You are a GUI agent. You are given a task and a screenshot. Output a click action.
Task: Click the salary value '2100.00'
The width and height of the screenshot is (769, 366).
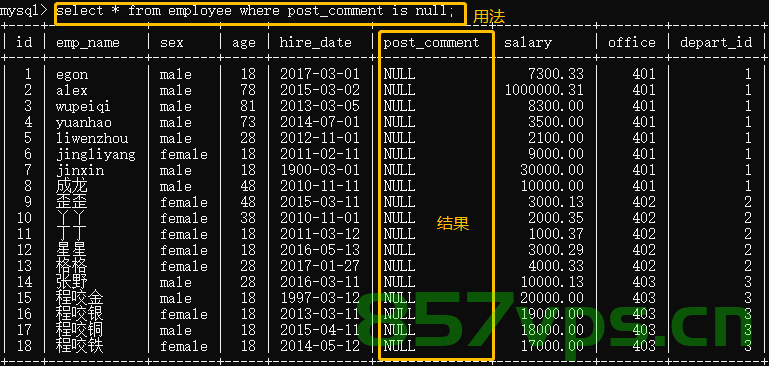click(x=556, y=138)
